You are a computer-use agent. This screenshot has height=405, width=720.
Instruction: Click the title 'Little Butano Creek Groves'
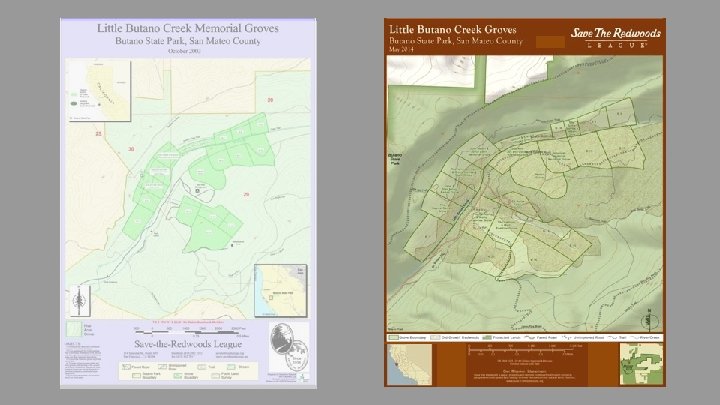tap(453, 29)
